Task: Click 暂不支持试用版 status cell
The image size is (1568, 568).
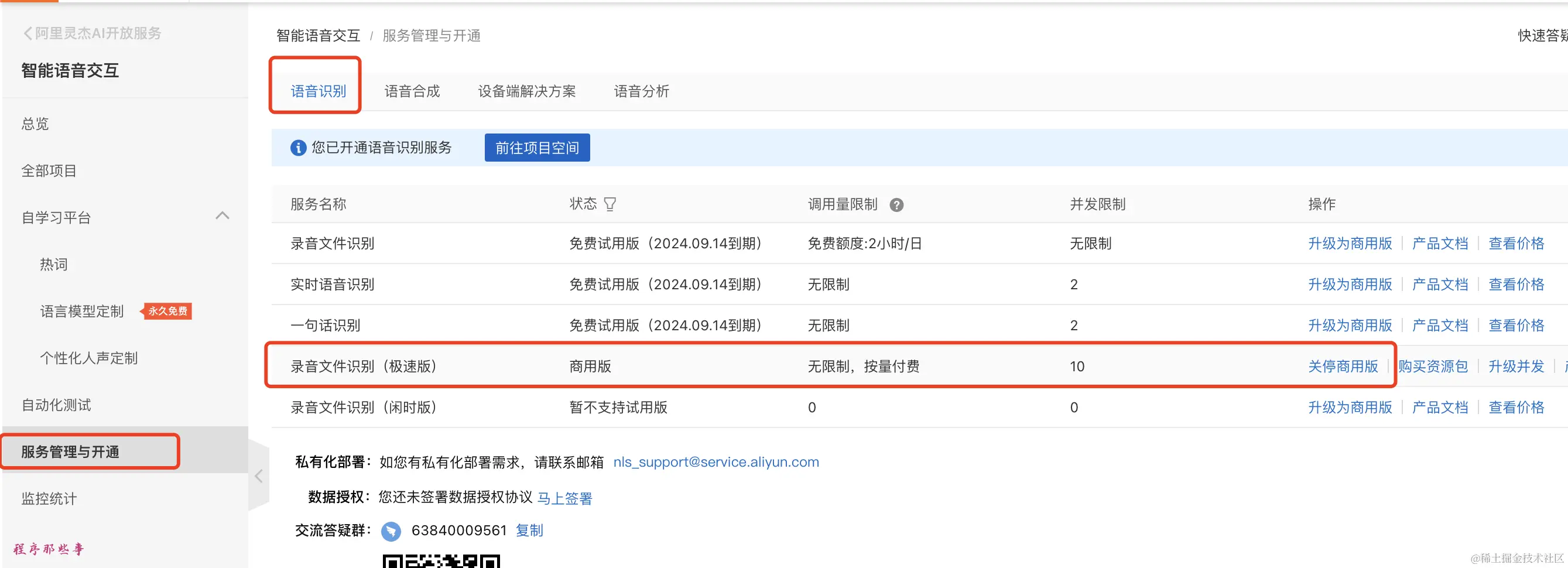Action: tap(618, 408)
